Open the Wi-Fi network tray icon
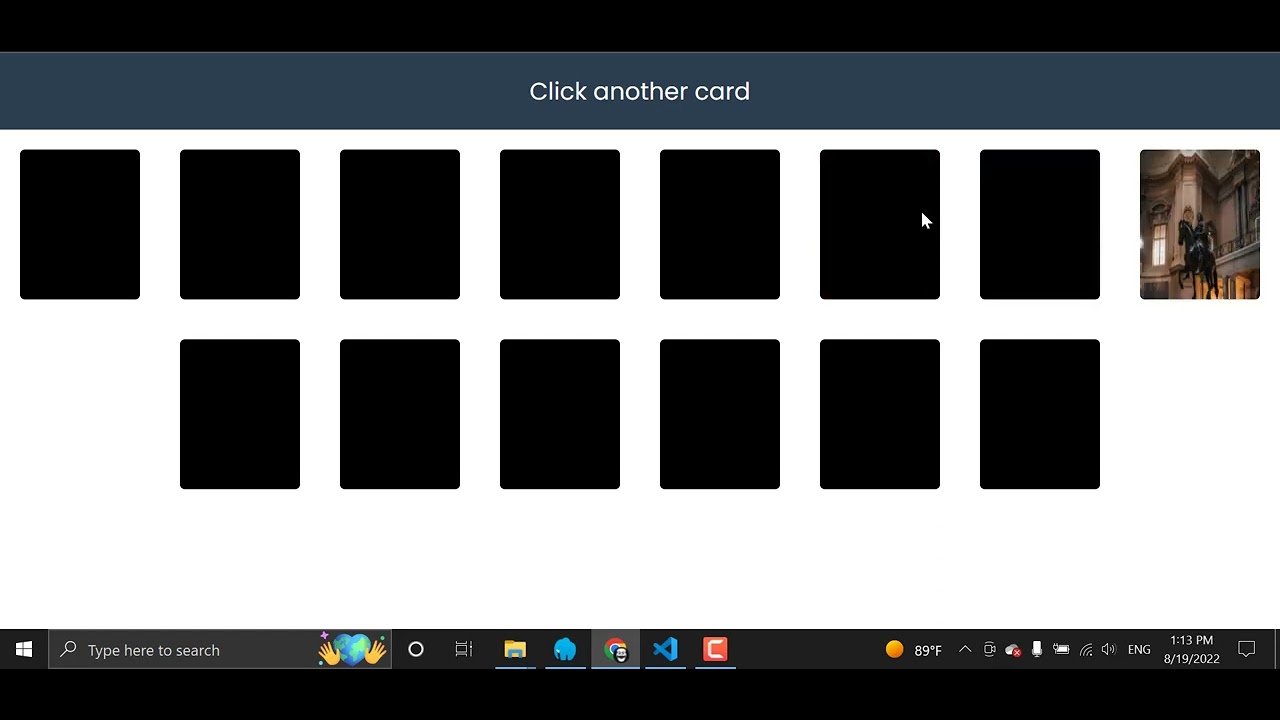This screenshot has height=720, width=1280. pos(1086,650)
